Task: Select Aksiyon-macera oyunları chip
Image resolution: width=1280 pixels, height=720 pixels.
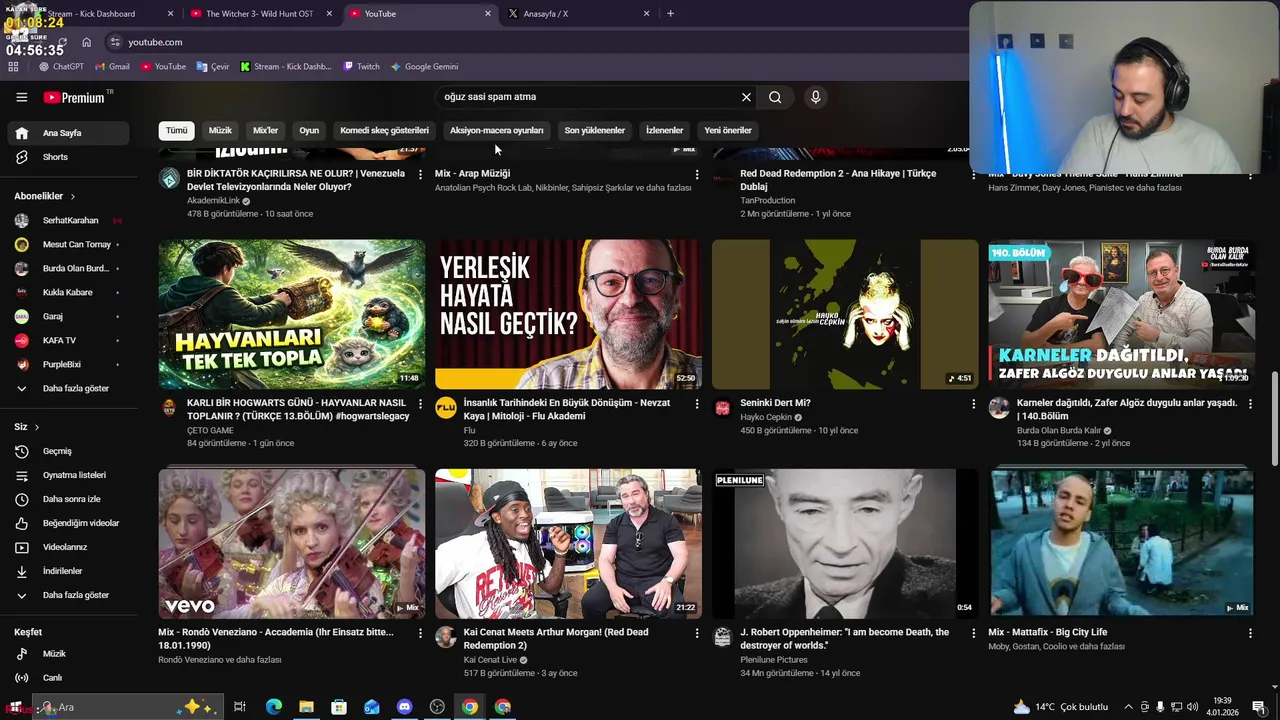Action: tap(497, 130)
